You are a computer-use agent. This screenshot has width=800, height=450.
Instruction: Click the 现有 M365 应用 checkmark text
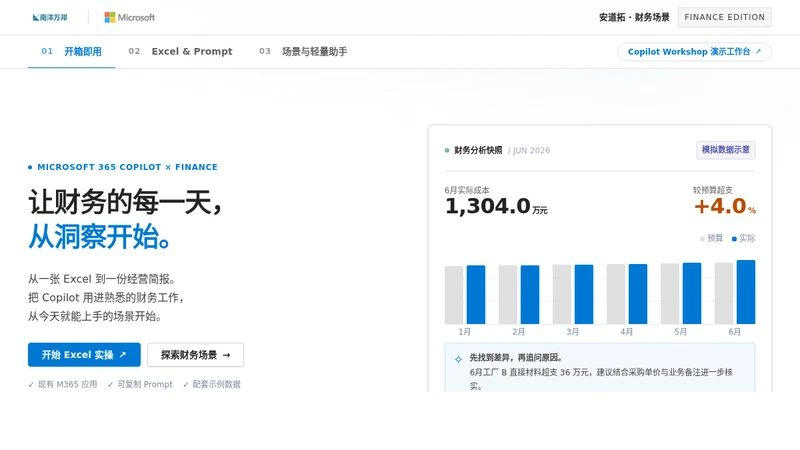click(63, 384)
